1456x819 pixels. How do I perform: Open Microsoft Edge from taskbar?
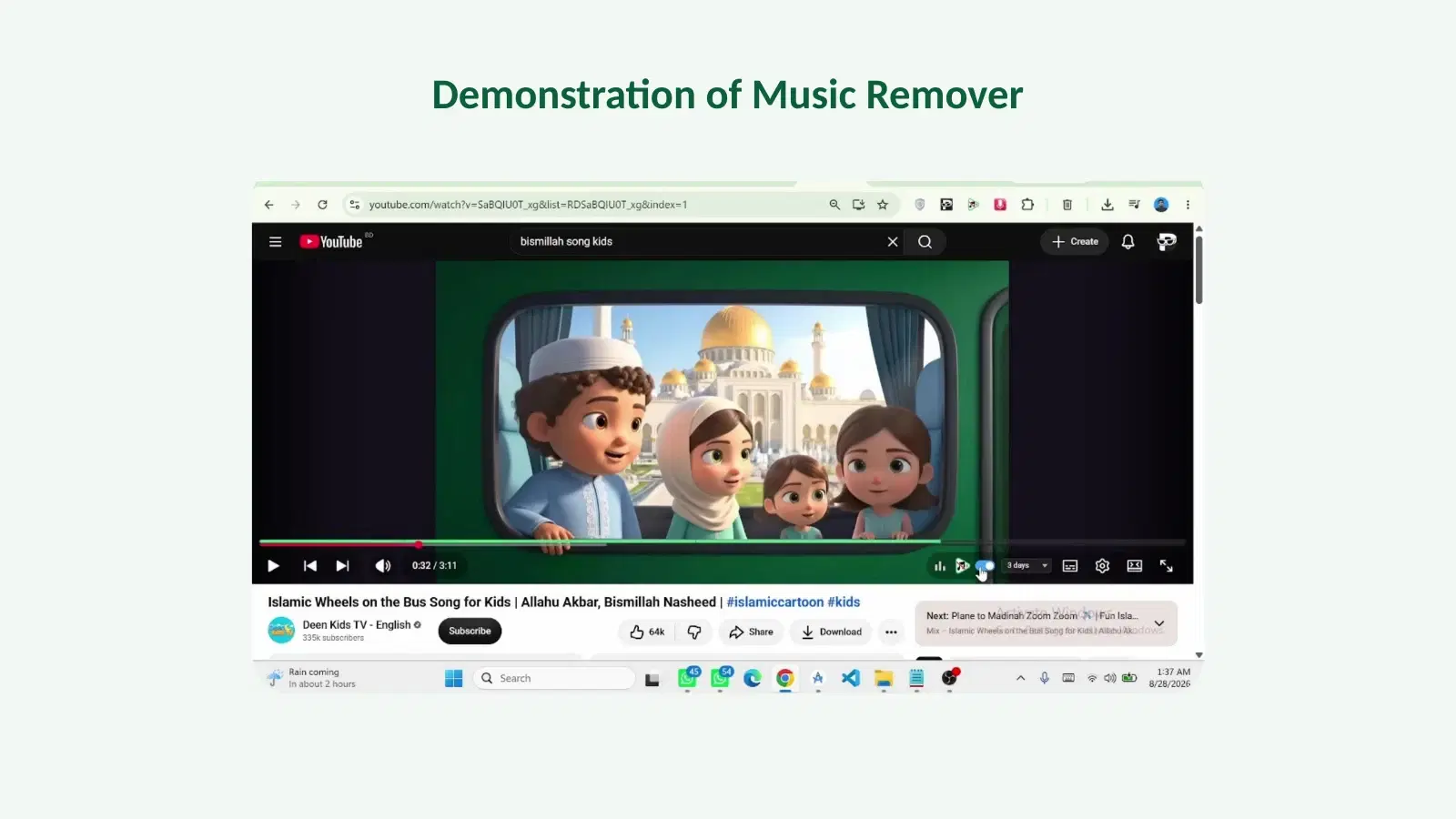753,678
